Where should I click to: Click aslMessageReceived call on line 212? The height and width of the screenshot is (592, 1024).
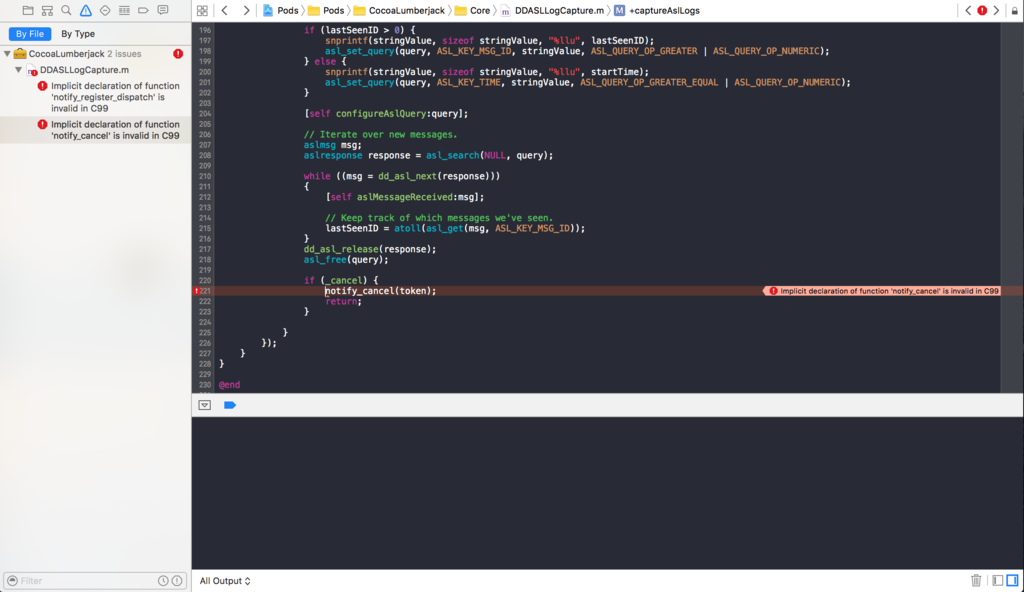[x=404, y=197]
